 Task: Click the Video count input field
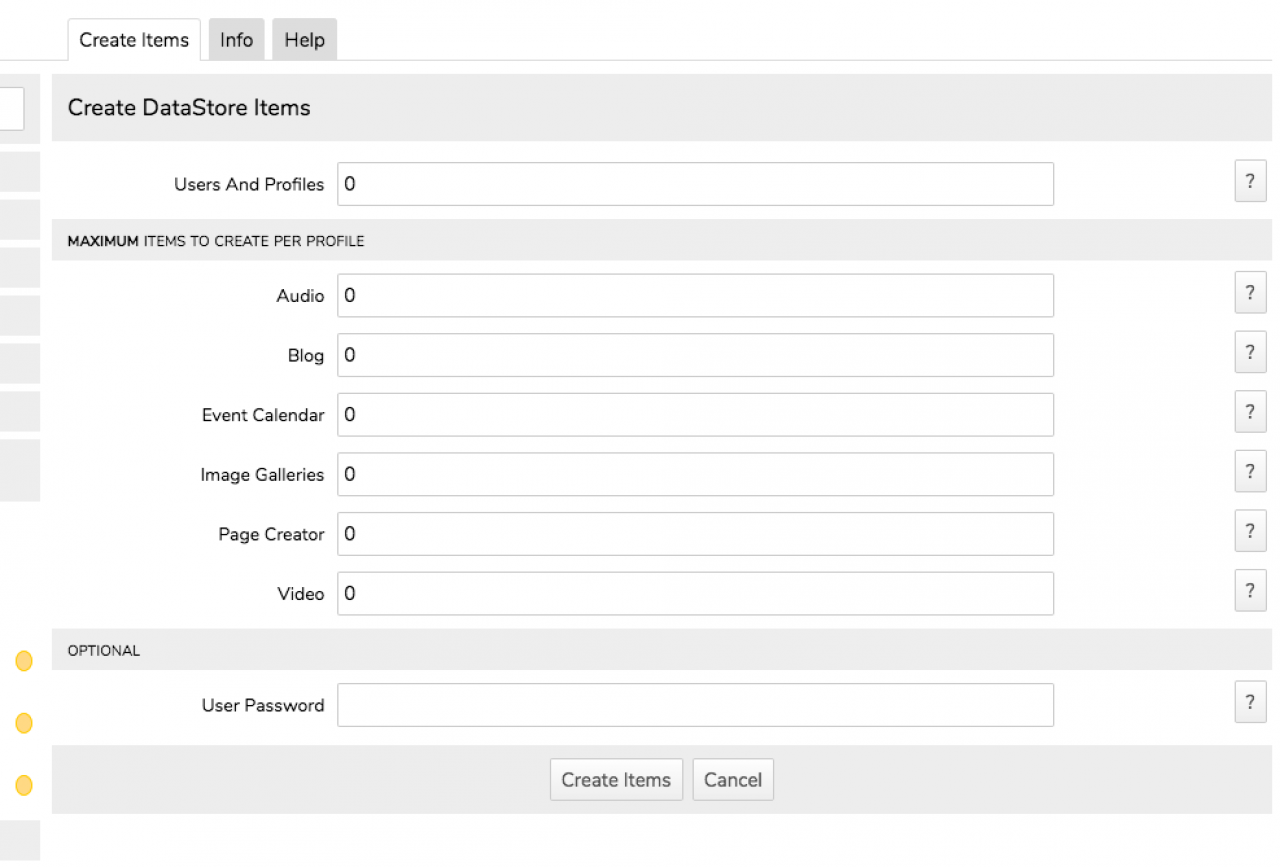point(695,594)
